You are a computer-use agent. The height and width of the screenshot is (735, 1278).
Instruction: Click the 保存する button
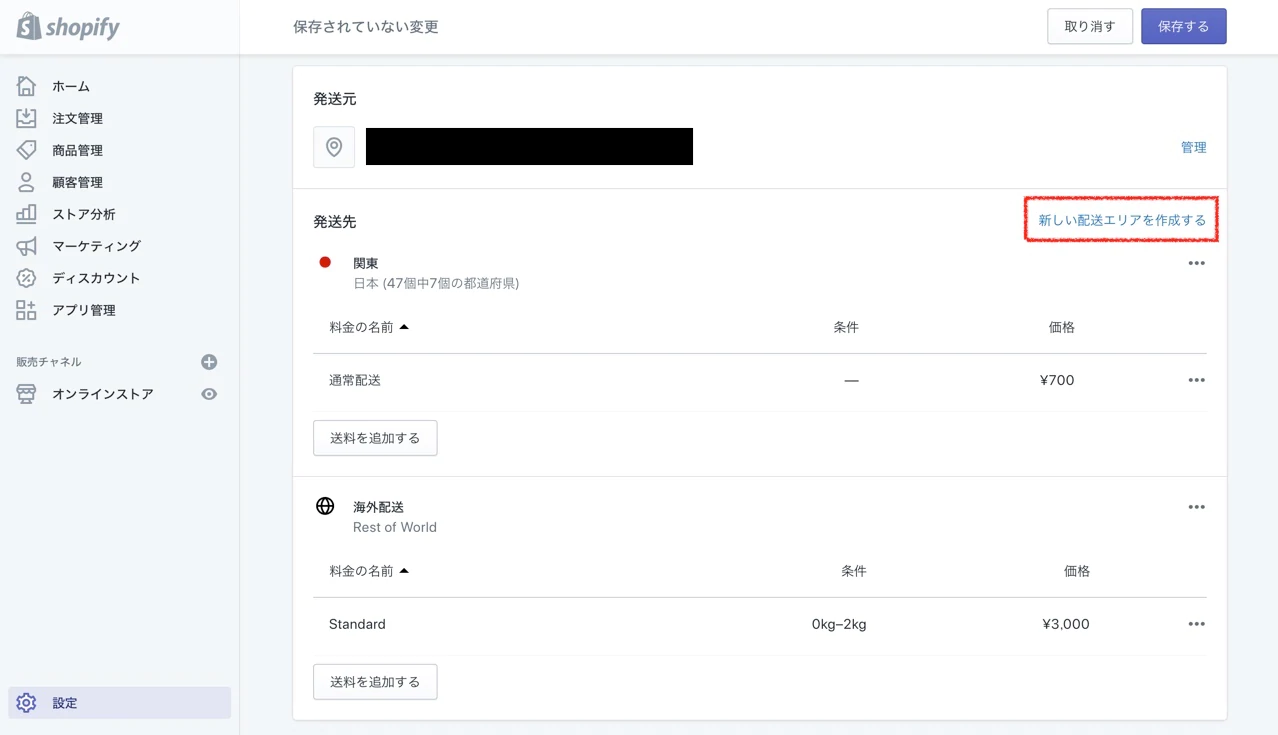[x=1183, y=27]
